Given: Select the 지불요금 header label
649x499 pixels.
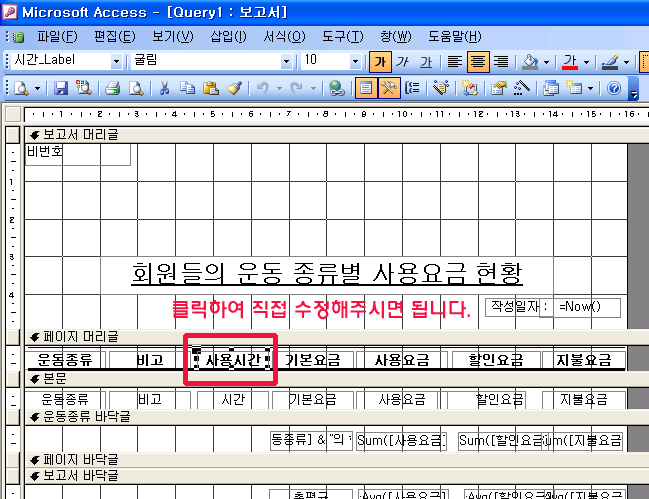Looking at the screenshot, I should [x=584, y=360].
